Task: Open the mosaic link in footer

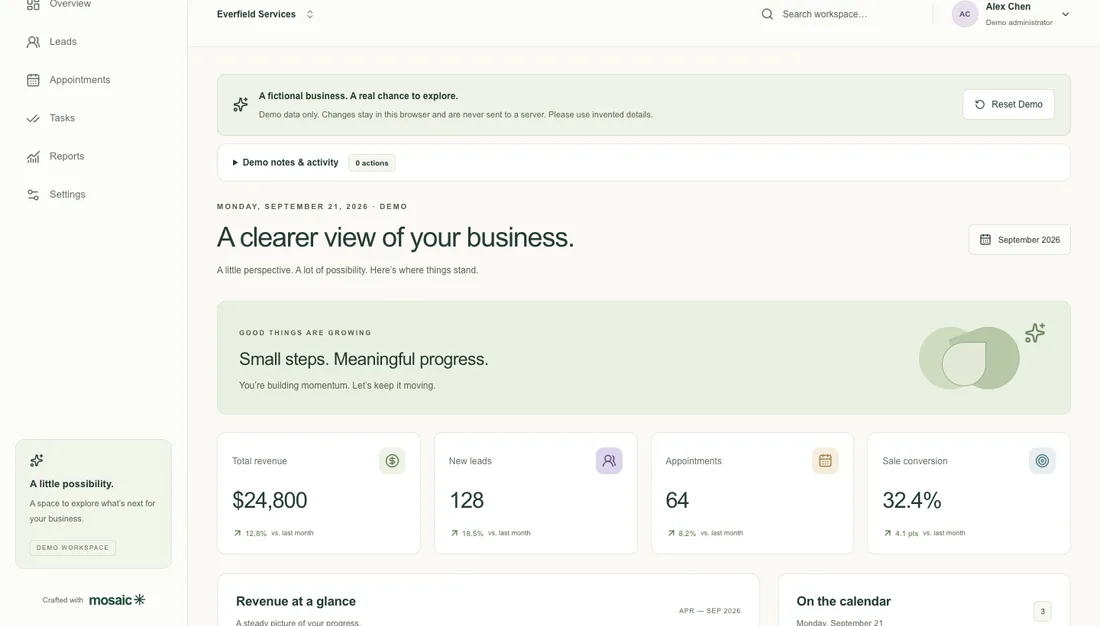Action: pos(117,600)
